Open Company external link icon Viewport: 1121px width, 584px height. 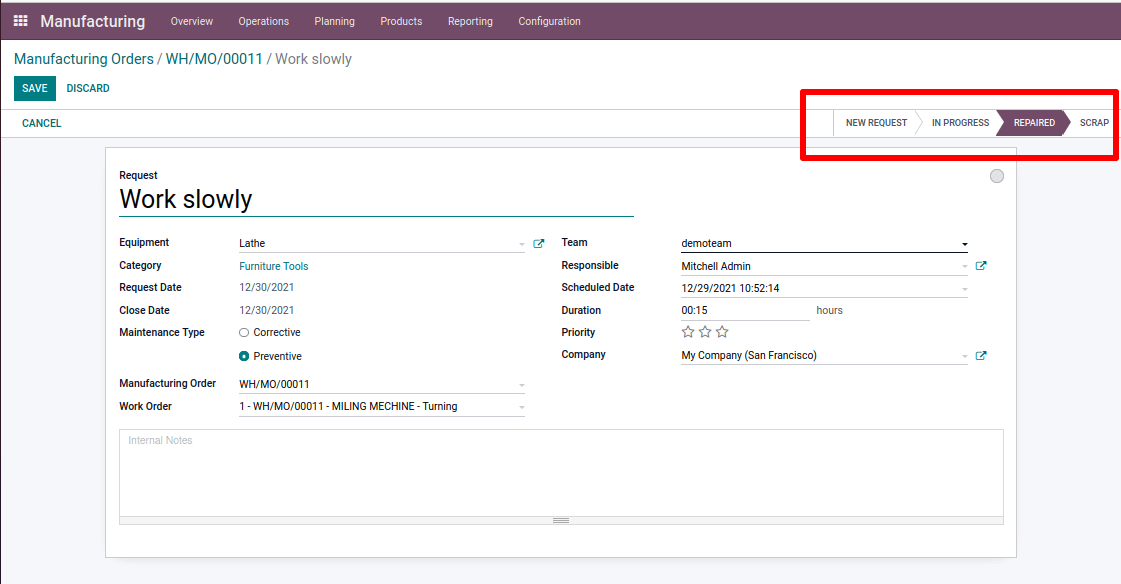tap(981, 356)
